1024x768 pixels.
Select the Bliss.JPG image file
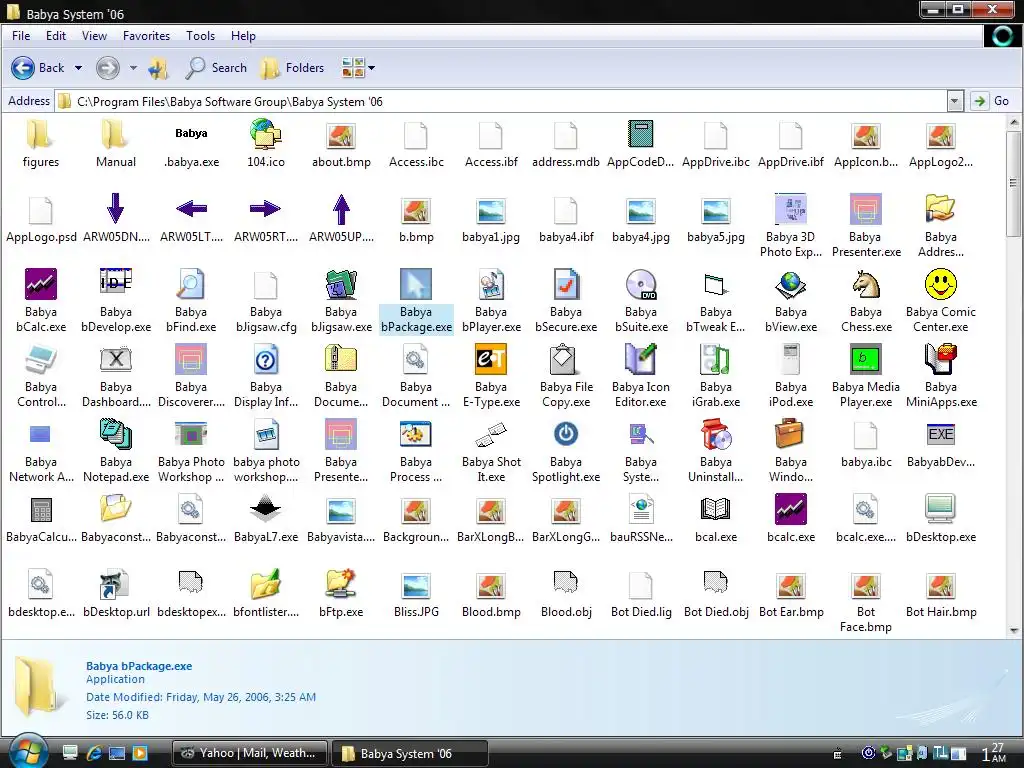pyautogui.click(x=416, y=584)
